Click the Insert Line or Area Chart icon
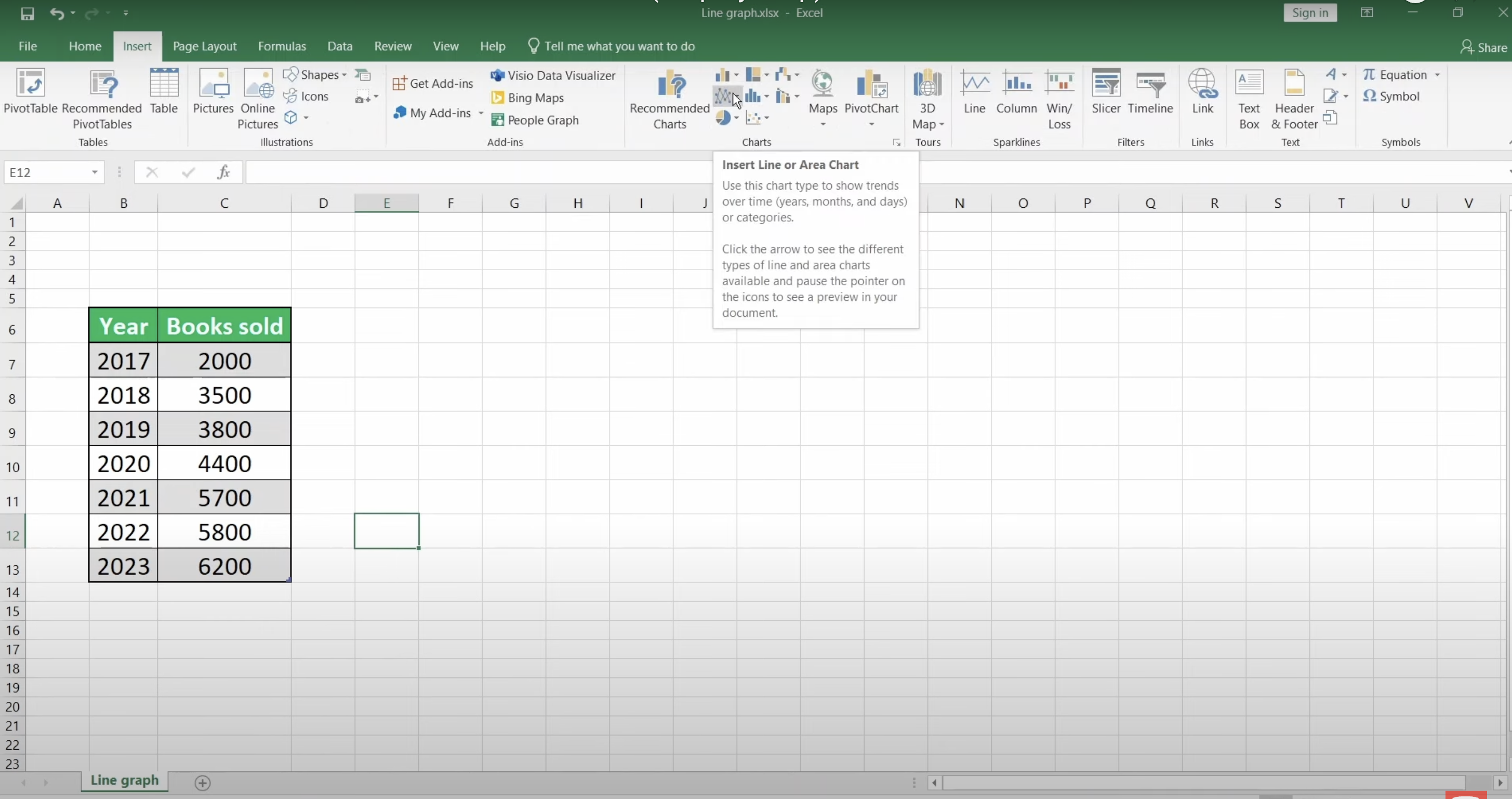Screen dimensions: 1512x799 tap(724, 96)
